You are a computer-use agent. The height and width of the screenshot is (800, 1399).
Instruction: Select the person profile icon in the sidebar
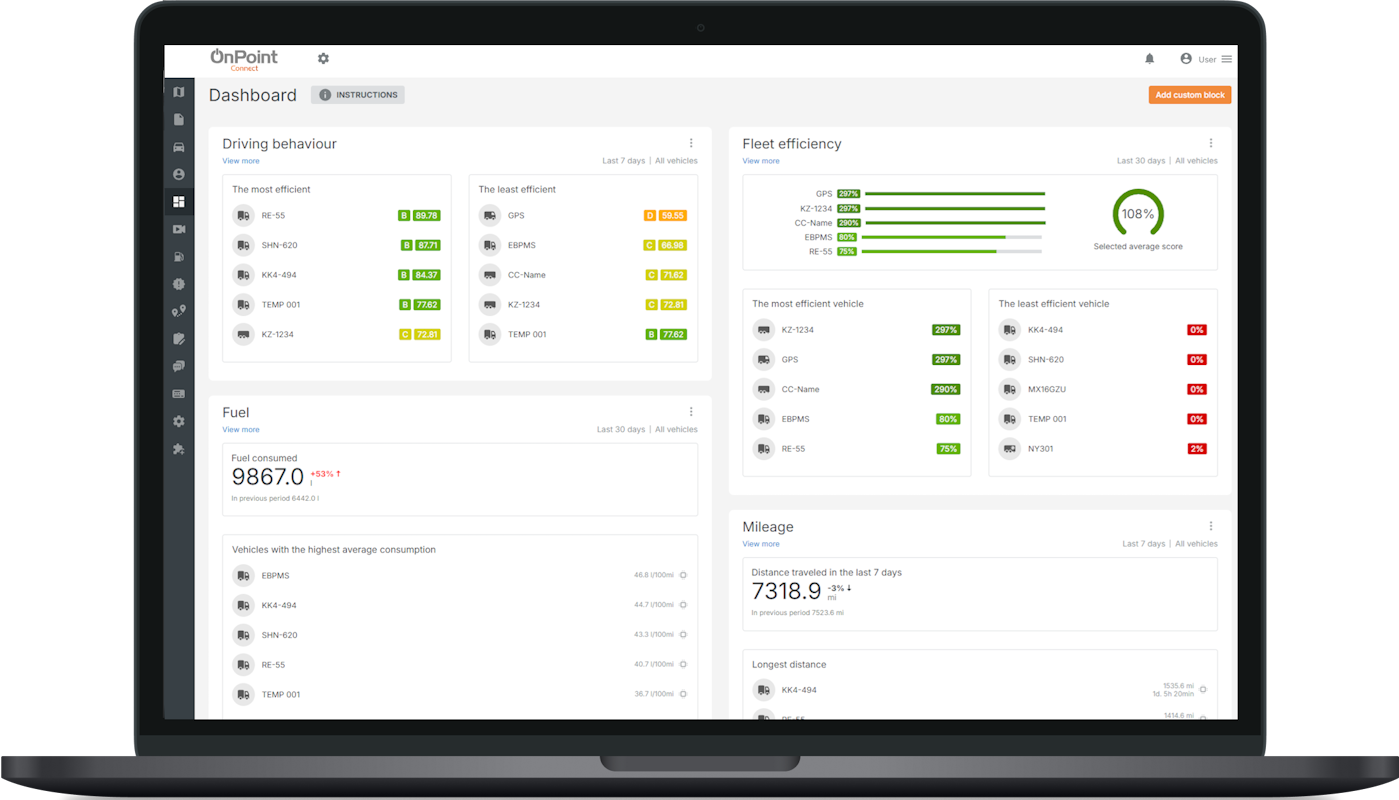[179, 174]
